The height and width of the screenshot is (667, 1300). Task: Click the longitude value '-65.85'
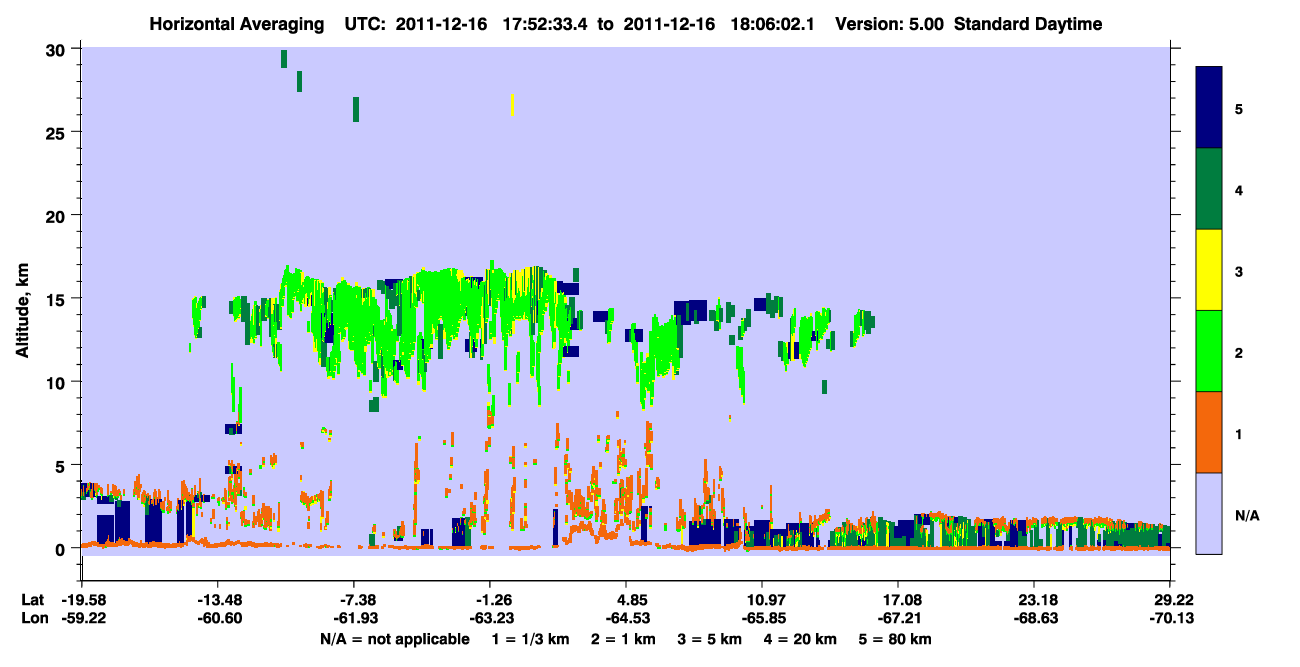762,619
